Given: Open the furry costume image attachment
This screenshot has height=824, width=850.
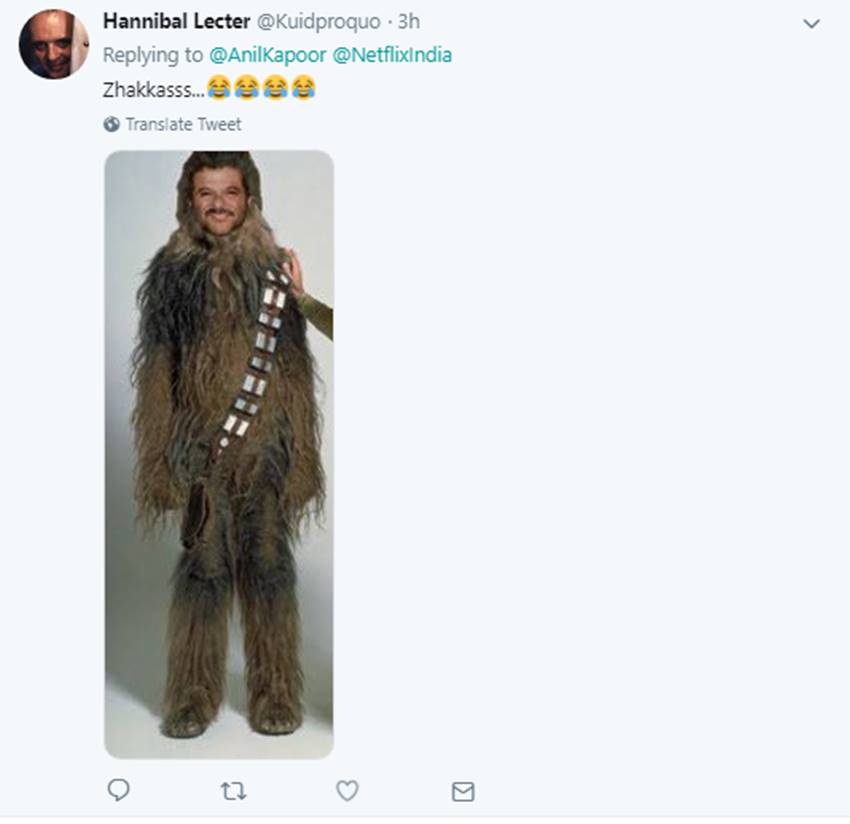Looking at the screenshot, I should click(219, 454).
